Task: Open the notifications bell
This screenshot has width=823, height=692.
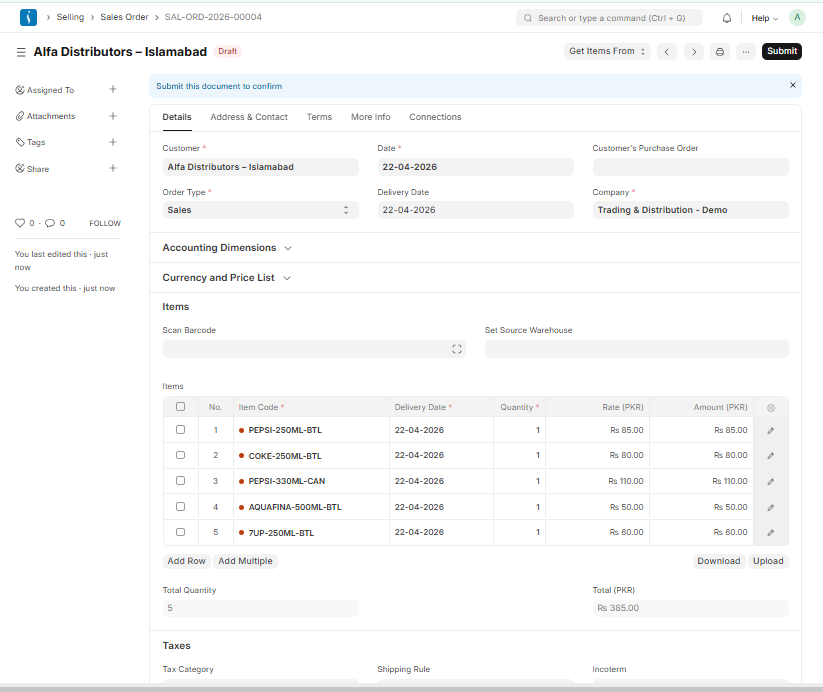Action: 728,18
